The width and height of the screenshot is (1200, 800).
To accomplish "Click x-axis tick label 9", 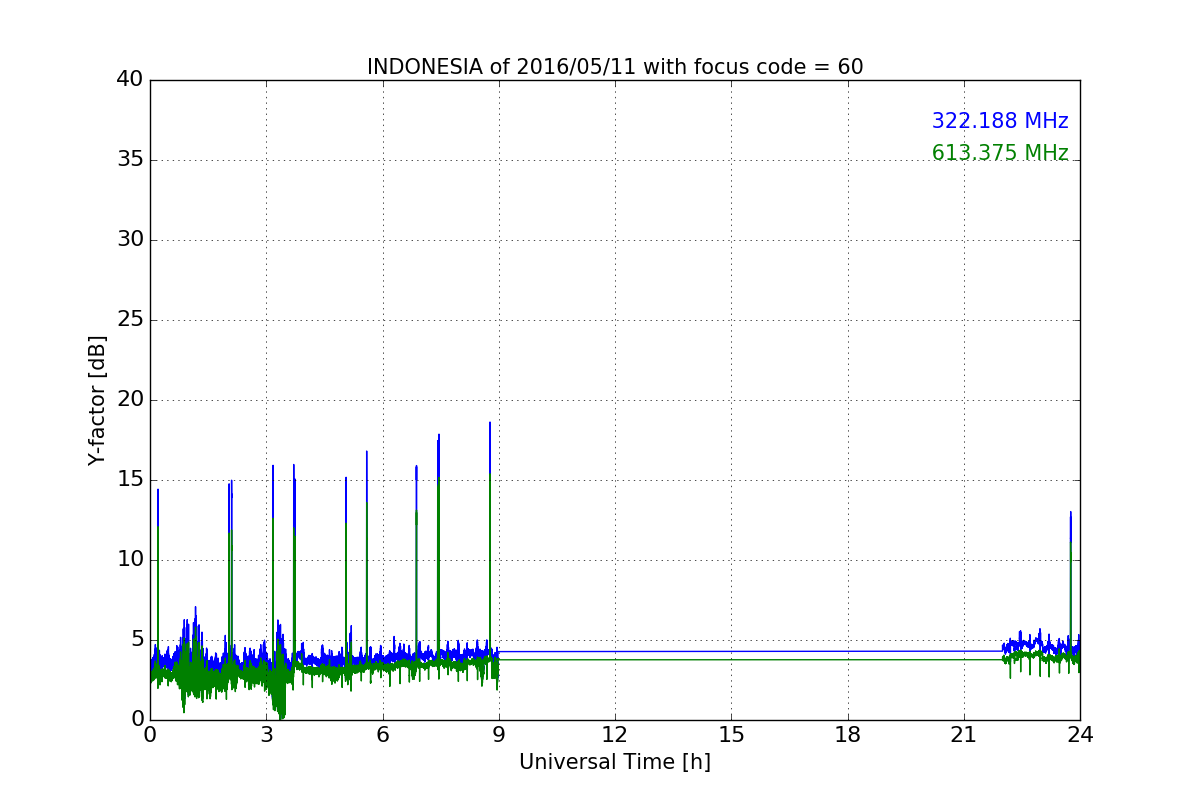I will [x=499, y=735].
